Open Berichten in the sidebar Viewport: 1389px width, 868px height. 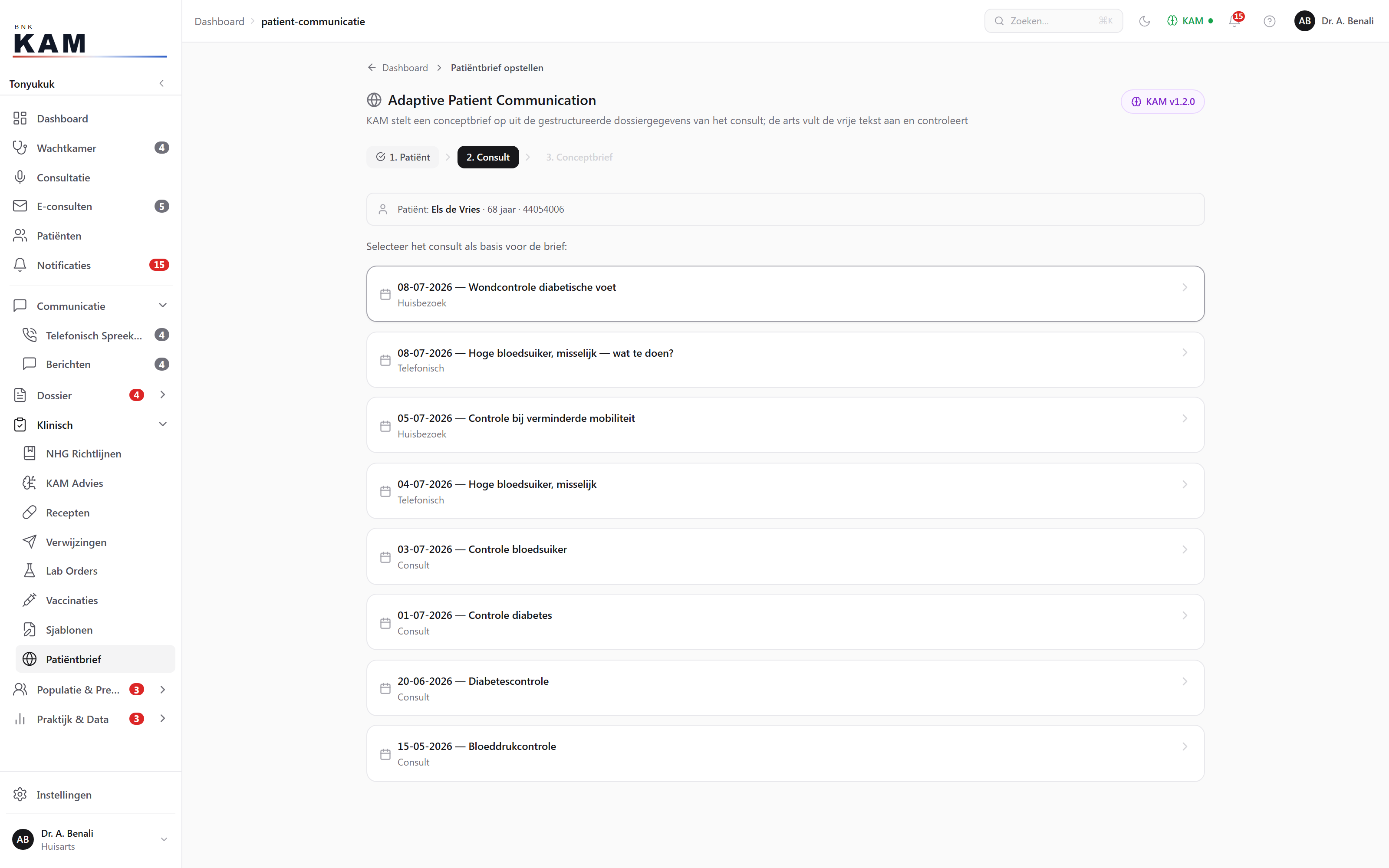tap(95, 365)
